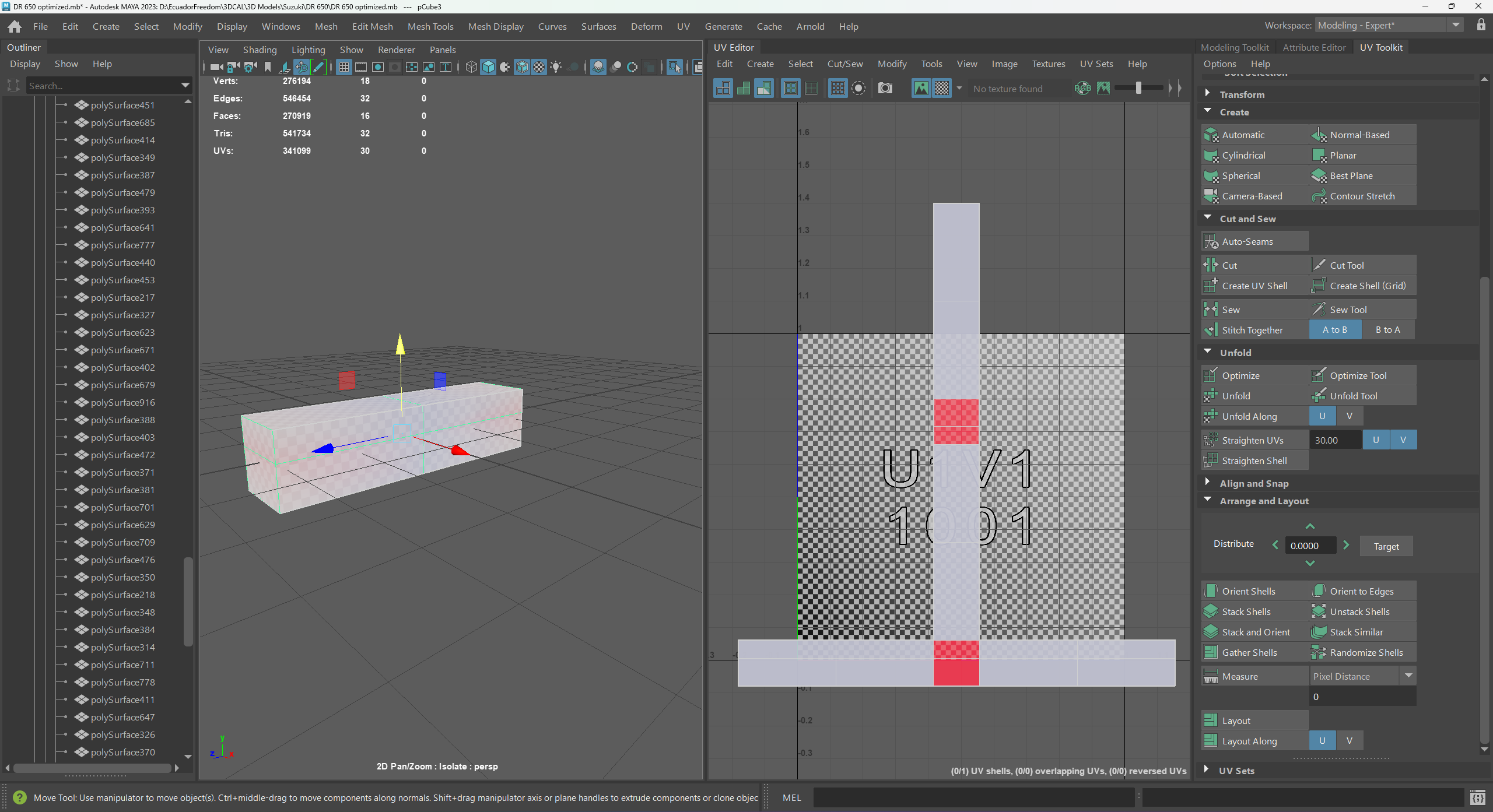Switch to the Modeling Toolkit tab
Viewport: 1493px width, 812px height.
point(1235,47)
